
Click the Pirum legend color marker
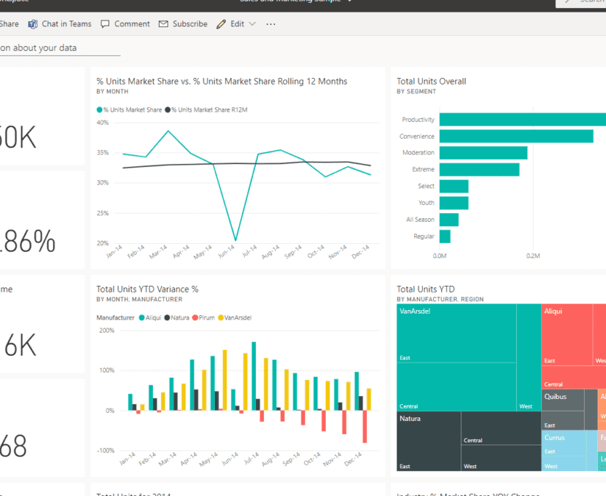pyautogui.click(x=195, y=318)
